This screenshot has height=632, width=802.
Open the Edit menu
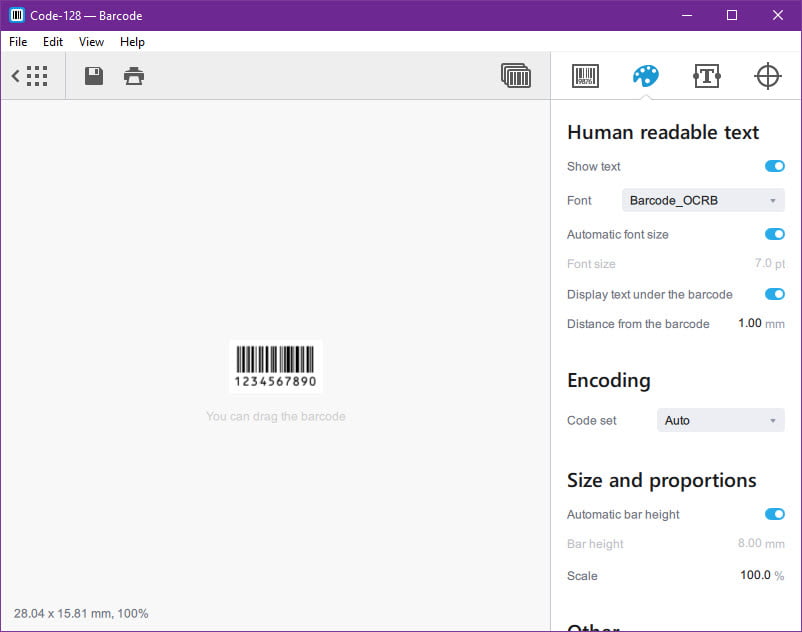[53, 42]
